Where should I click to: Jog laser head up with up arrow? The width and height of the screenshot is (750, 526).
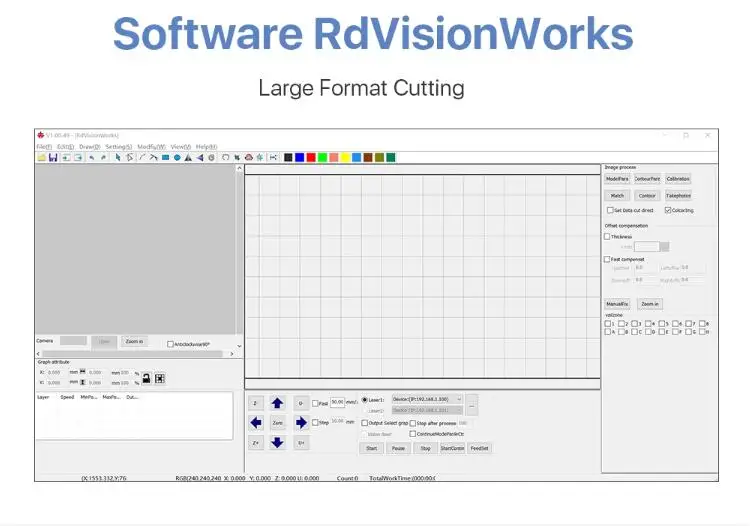277,403
